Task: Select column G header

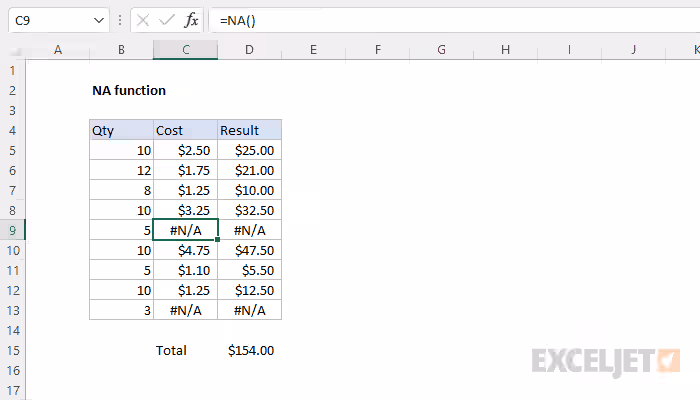Action: (442, 50)
